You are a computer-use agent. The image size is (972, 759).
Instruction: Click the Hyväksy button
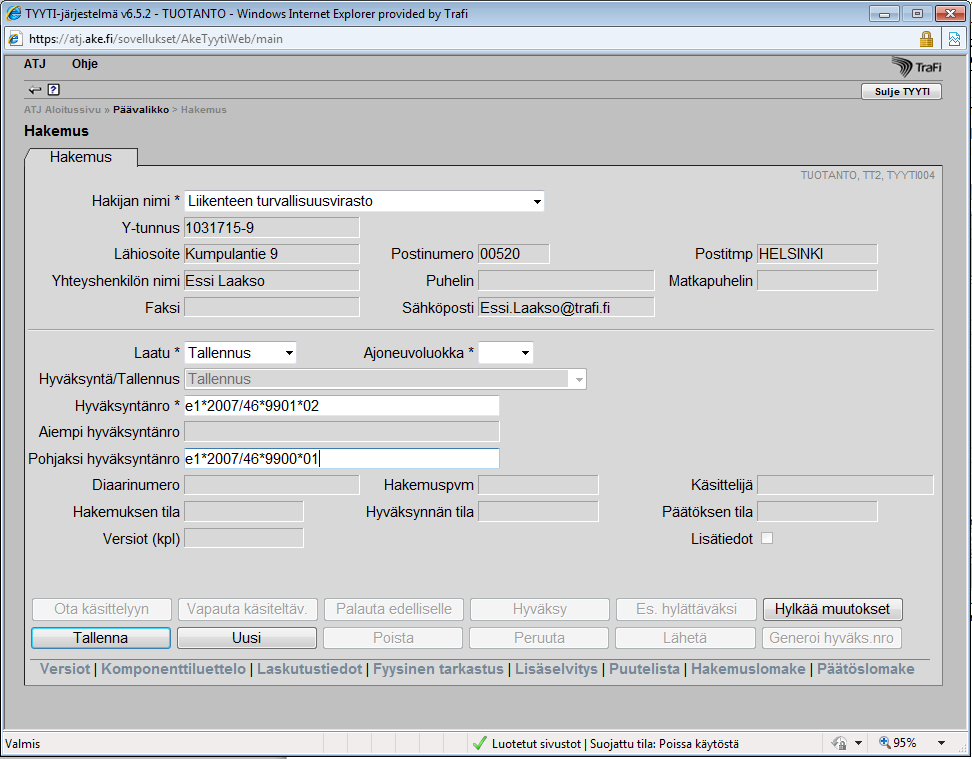pos(540,609)
